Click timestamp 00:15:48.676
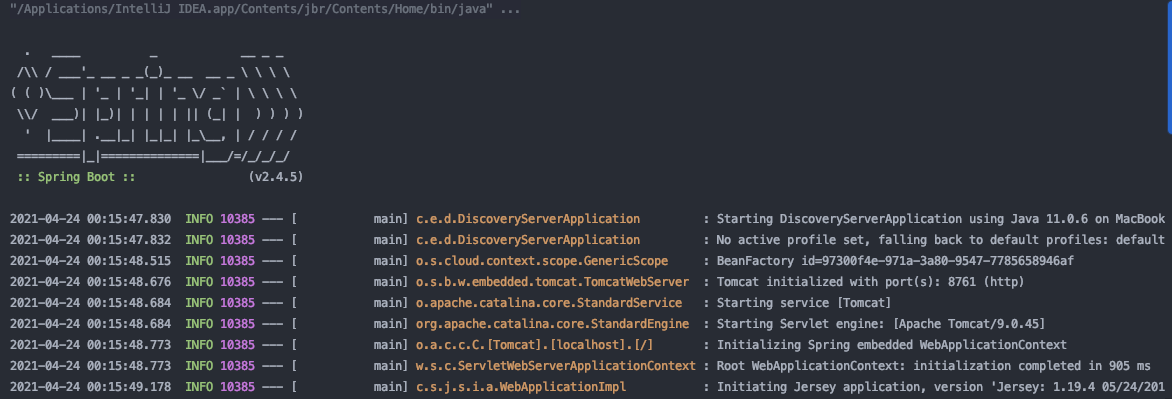This screenshot has width=1172, height=399. (x=129, y=282)
